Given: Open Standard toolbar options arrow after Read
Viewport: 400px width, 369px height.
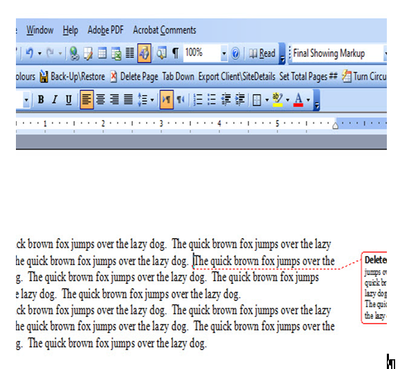Looking at the screenshot, I should [282, 53].
